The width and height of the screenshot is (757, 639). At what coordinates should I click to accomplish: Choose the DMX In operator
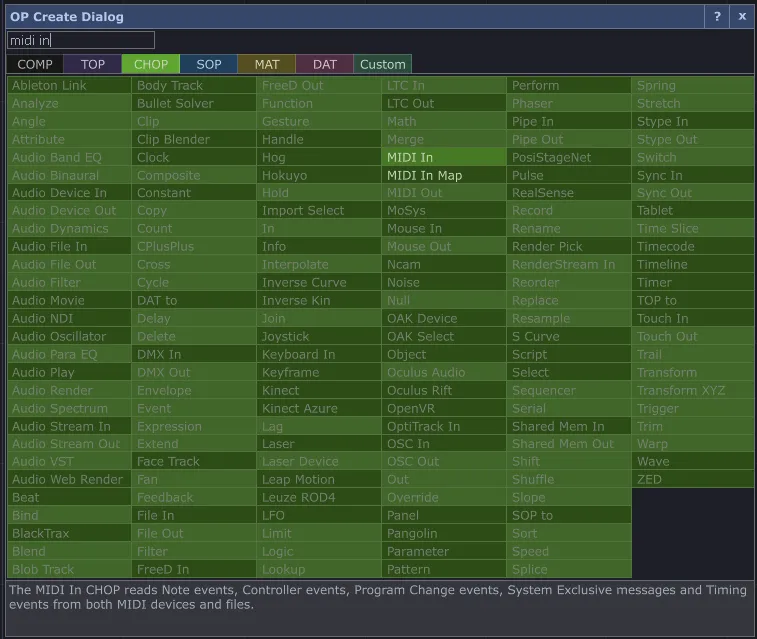pos(194,355)
